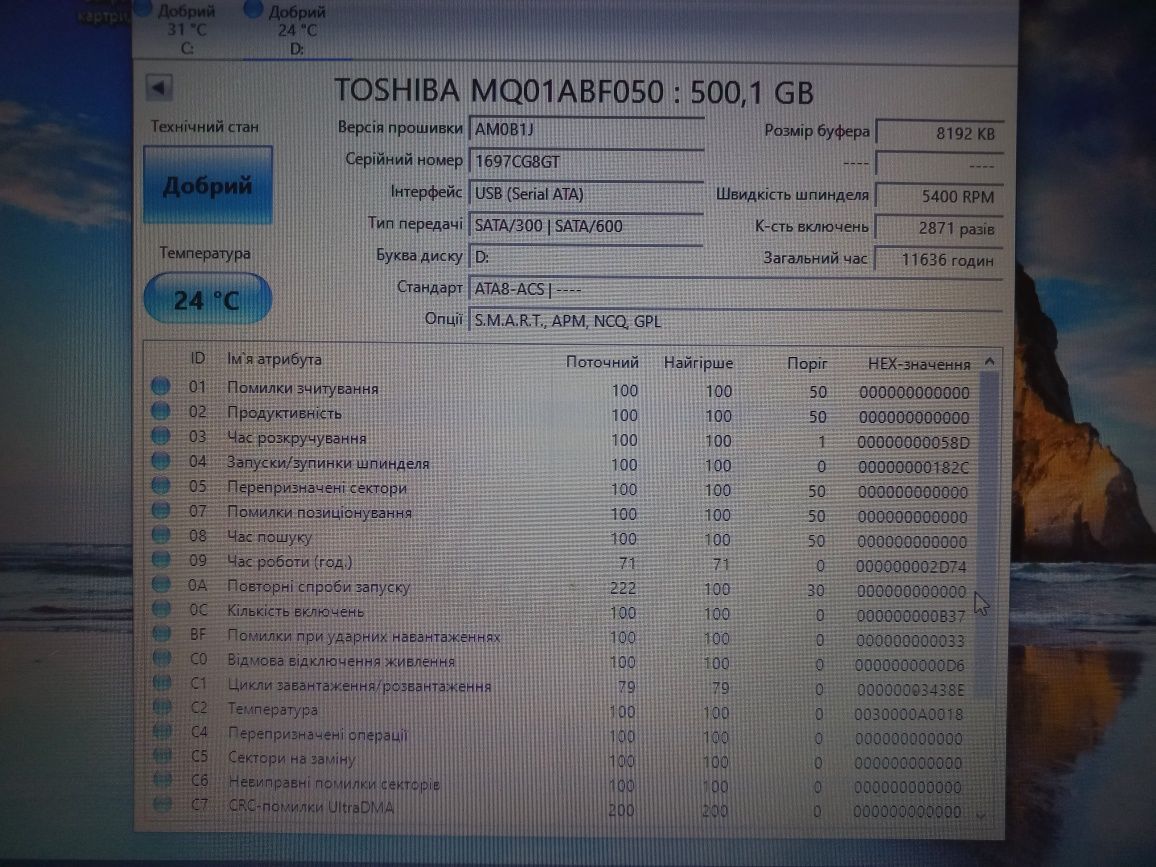This screenshot has height=867, width=1156.
Task: Click status circle for C0 Відмова відключення живлення
Action: (161, 658)
